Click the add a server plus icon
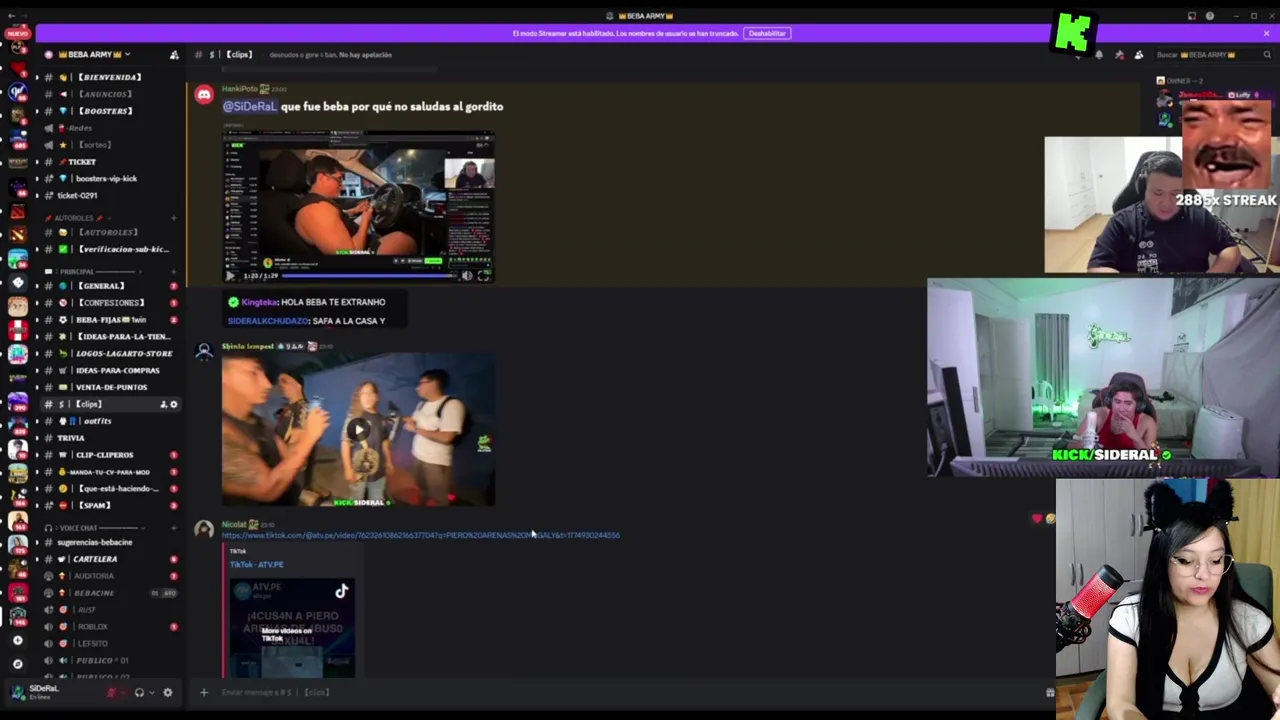Image resolution: width=1280 pixels, height=720 pixels. click(x=17, y=640)
